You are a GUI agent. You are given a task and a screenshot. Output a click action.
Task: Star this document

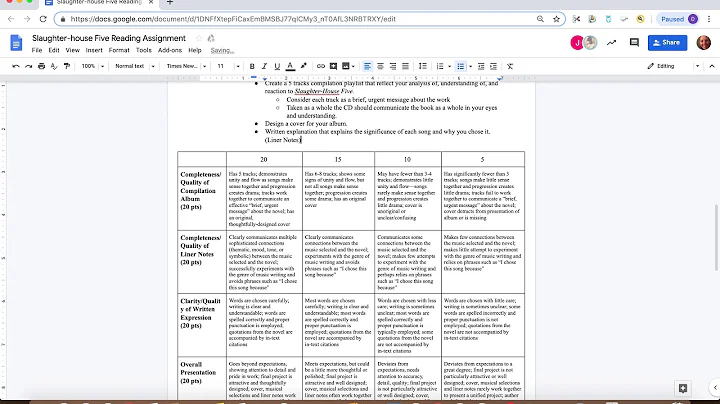coord(199,38)
